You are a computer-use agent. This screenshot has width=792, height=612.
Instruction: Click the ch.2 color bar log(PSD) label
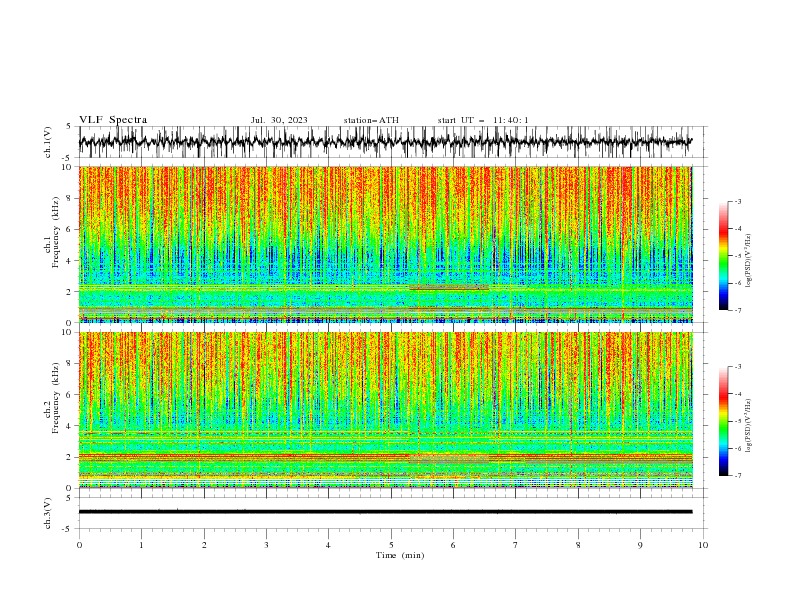click(x=749, y=426)
